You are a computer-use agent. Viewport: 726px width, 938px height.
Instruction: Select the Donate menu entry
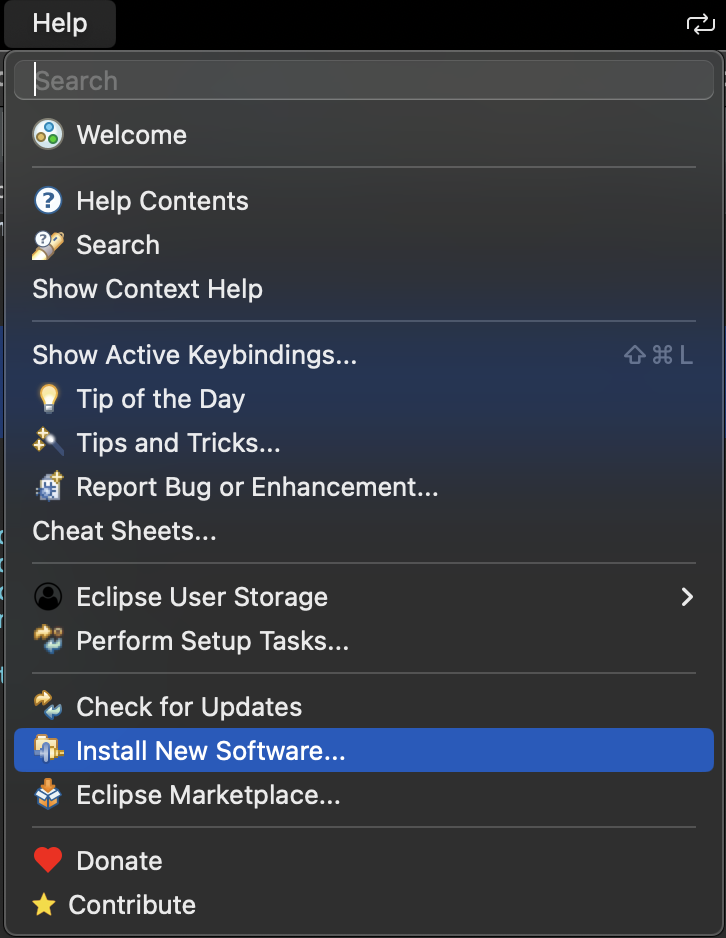click(x=364, y=861)
